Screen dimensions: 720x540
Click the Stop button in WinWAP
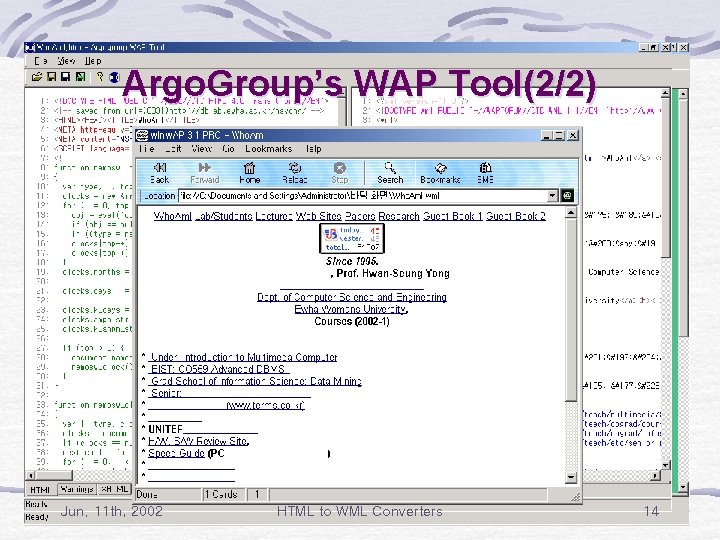[x=339, y=173]
